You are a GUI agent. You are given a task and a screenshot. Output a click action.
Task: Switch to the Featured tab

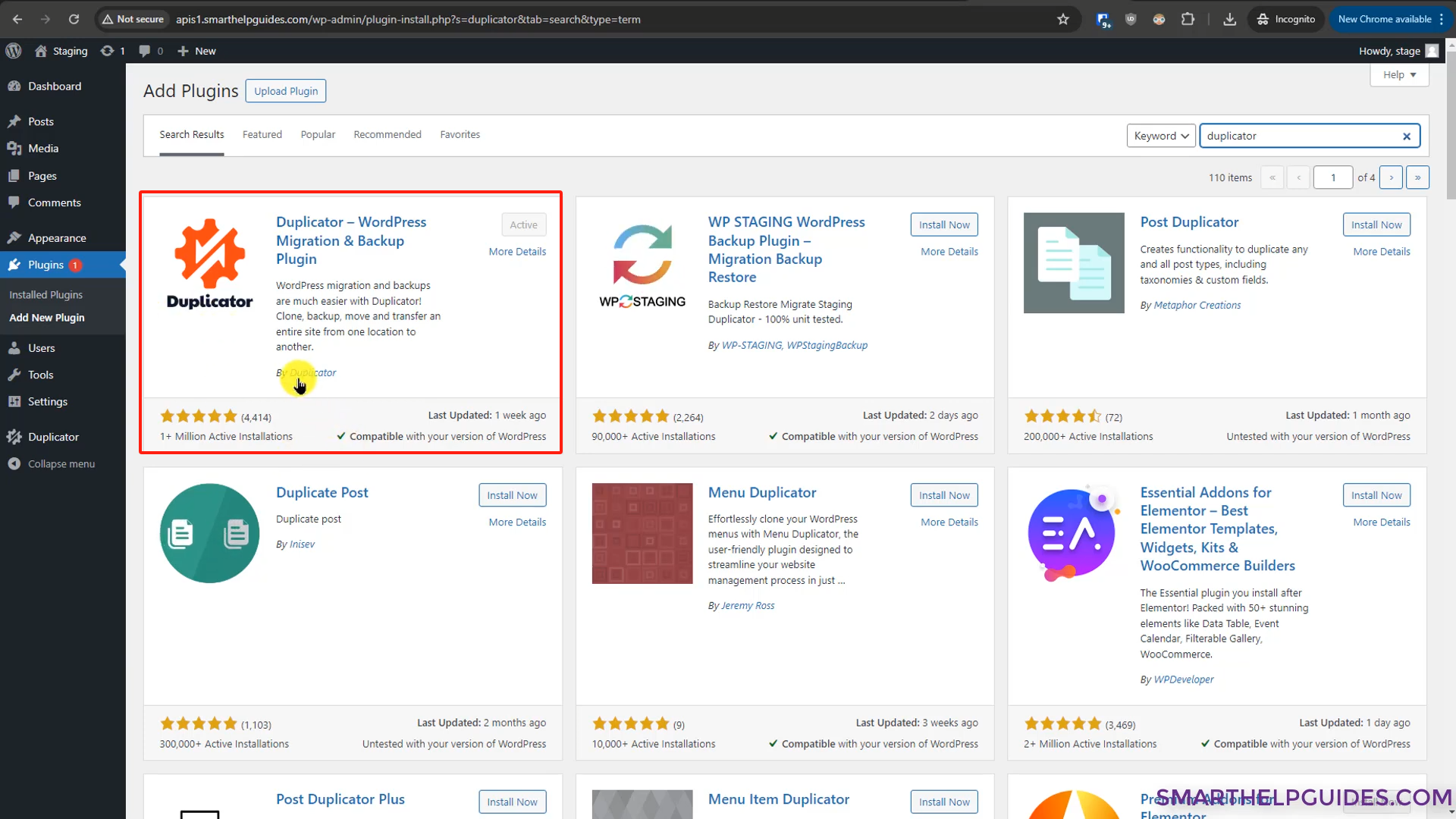262,134
